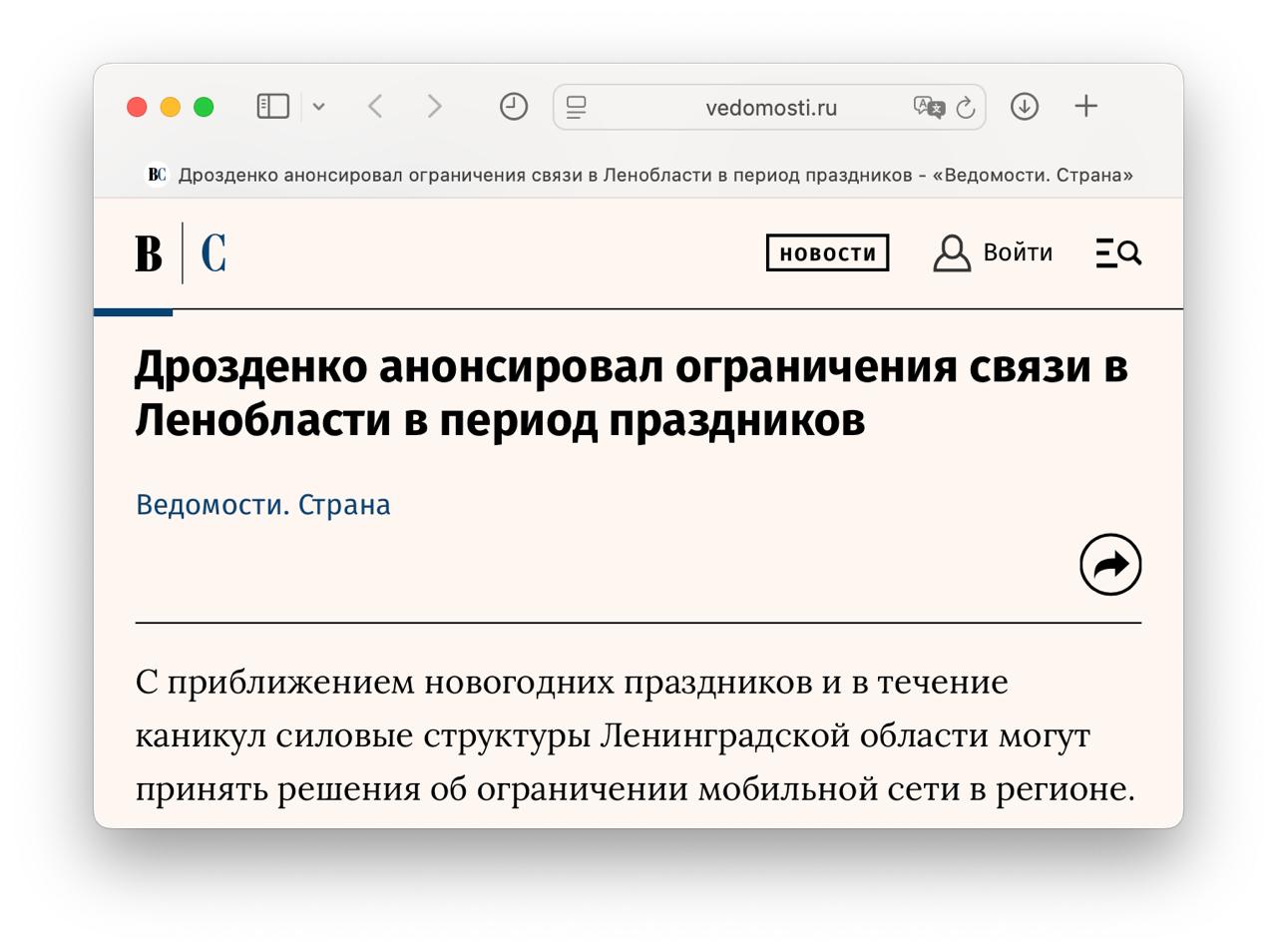This screenshot has width=1277, height=952.
Task: Expand the sidebar options chevron
Action: (x=319, y=106)
